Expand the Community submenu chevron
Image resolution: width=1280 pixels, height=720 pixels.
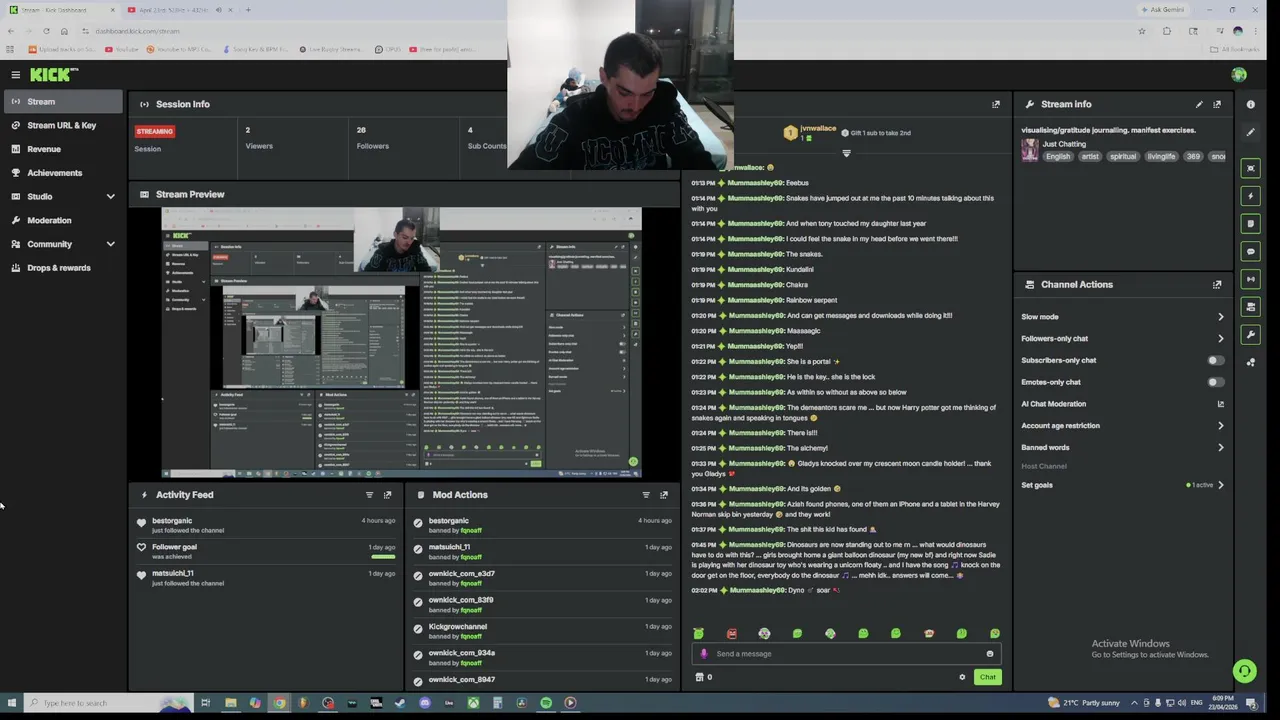(110, 244)
